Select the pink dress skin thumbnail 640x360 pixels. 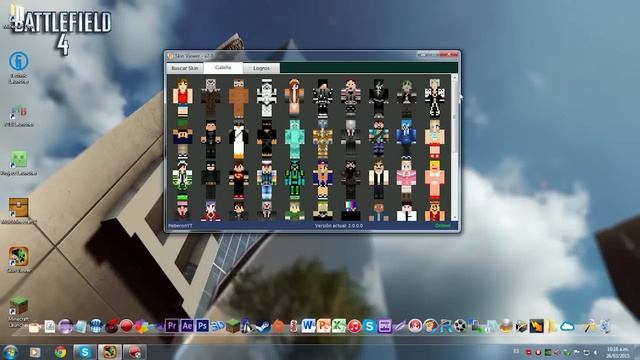pyautogui.click(x=406, y=180)
